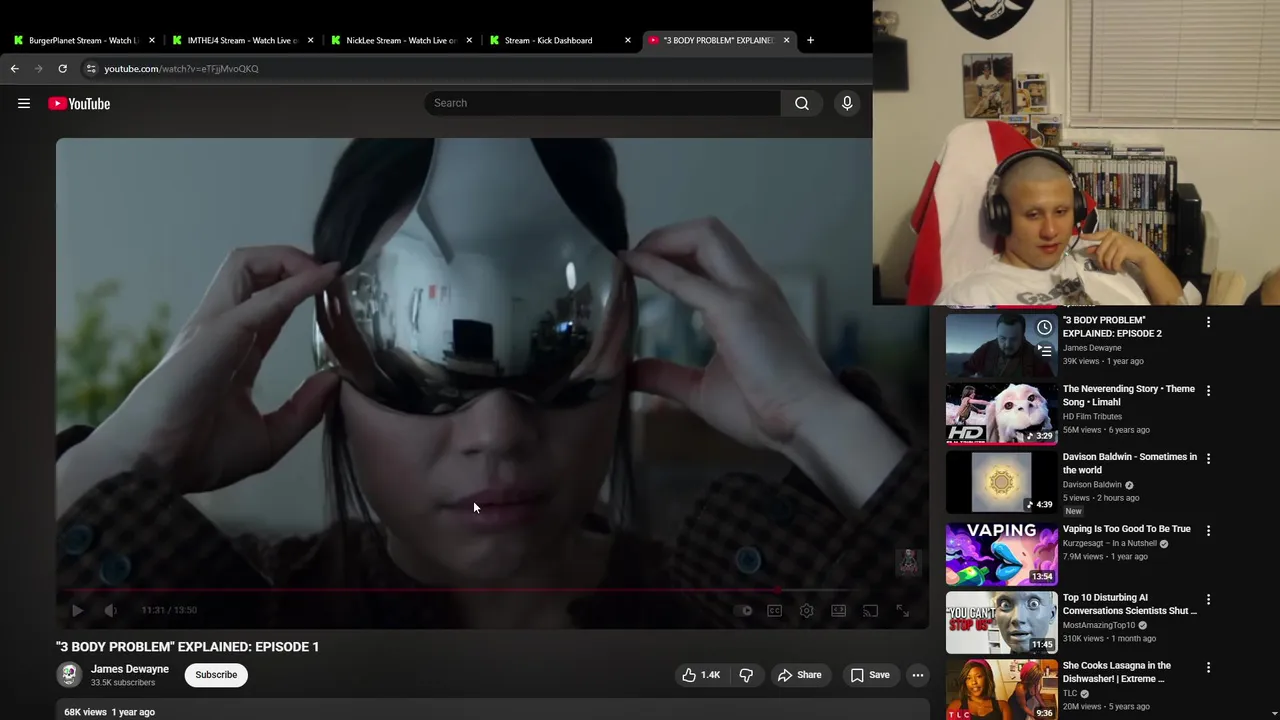Switch to theater mode
Screen dimensions: 1280x720
click(839, 610)
